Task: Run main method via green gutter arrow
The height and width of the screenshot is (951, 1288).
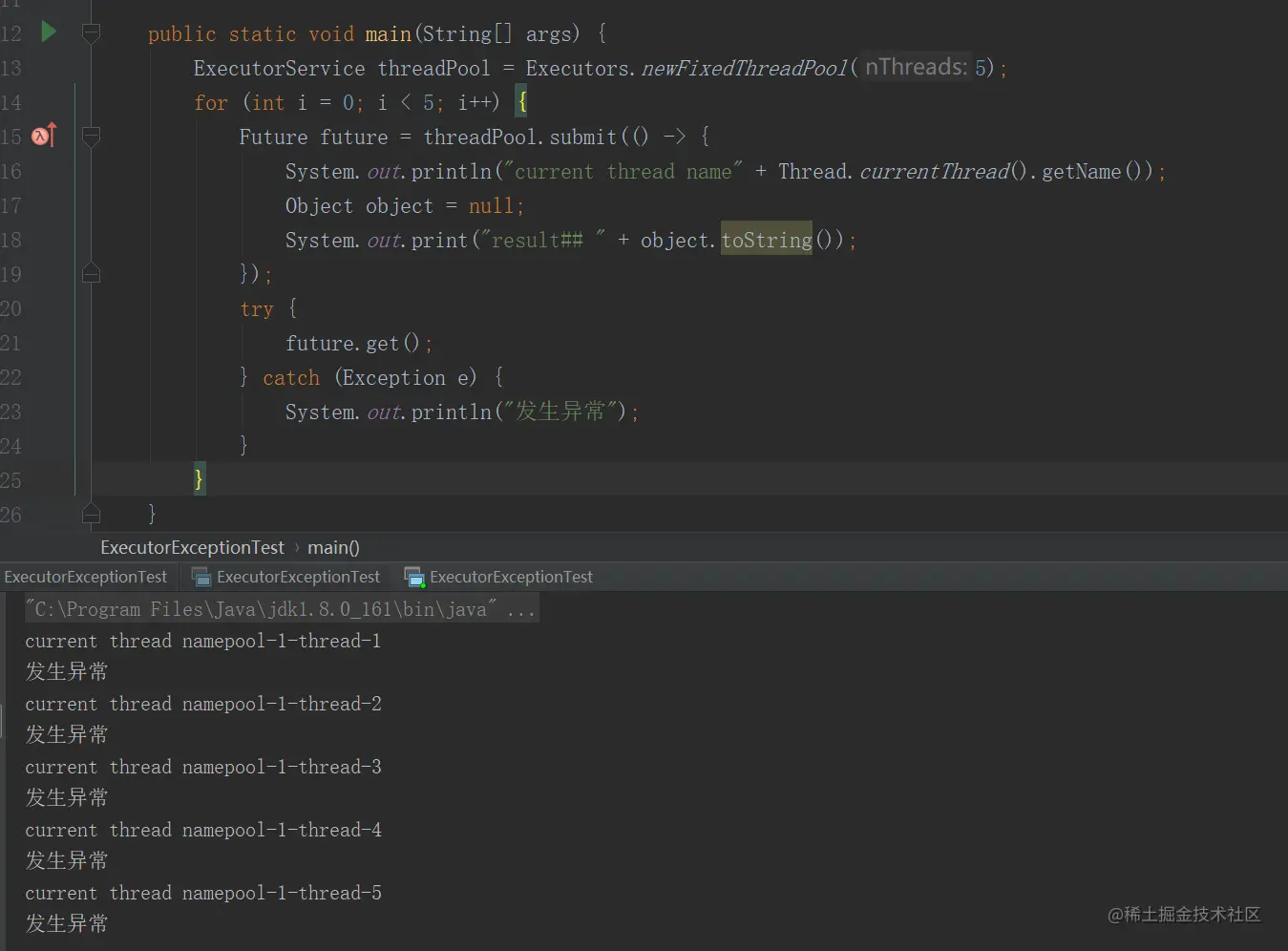Action: 49,32
